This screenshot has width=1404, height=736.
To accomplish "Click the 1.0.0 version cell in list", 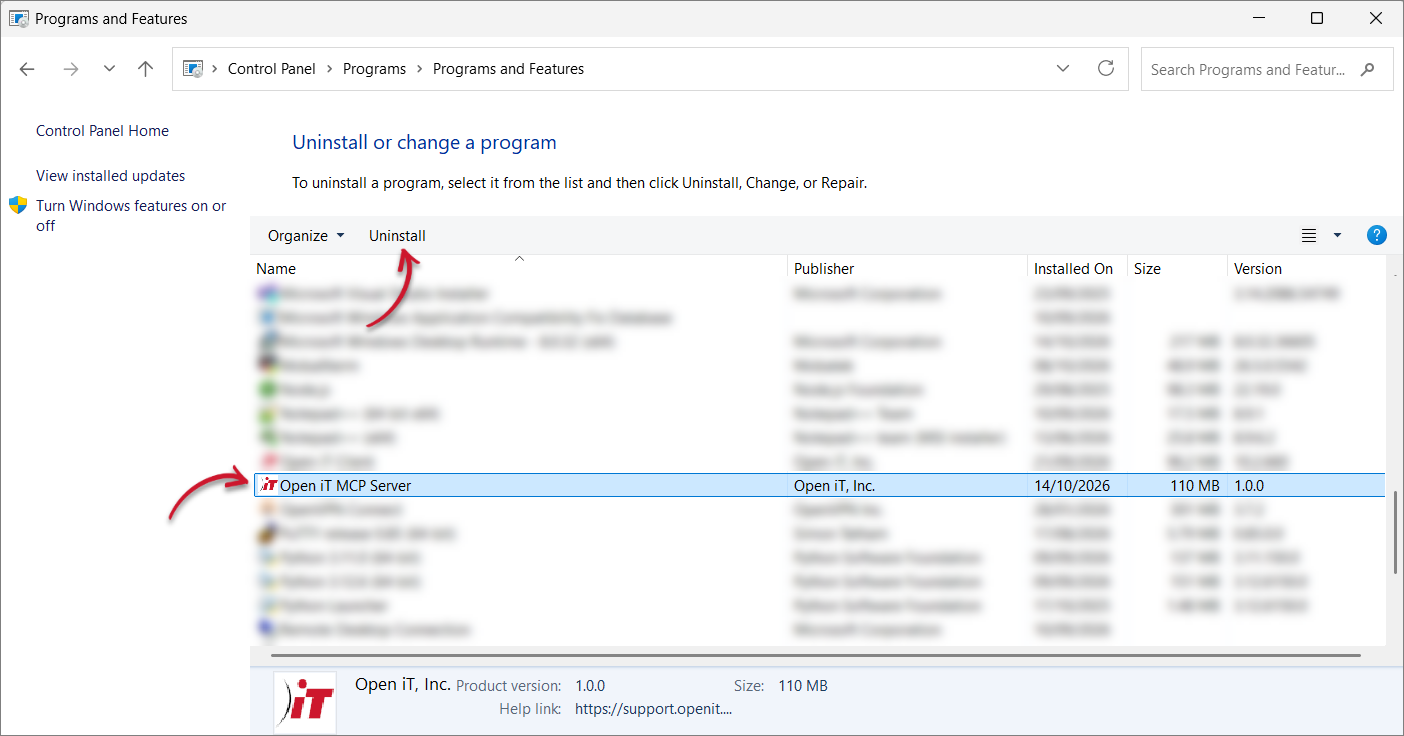I will (x=1250, y=486).
